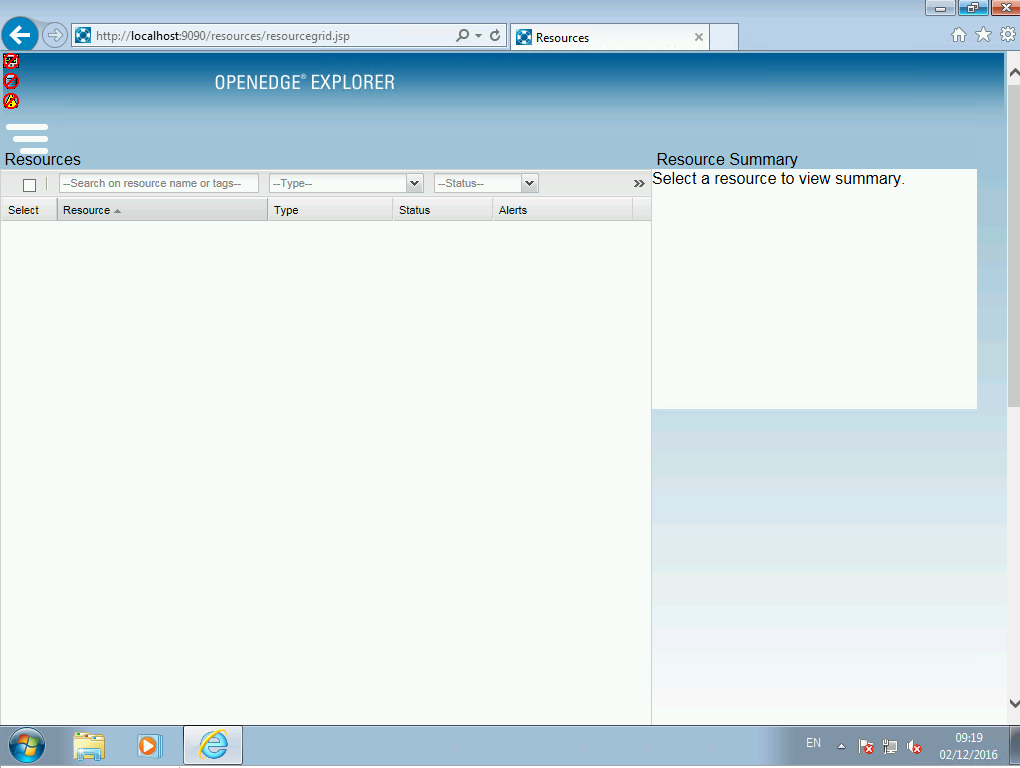
Task: Click the third red warning alert icon
Action: point(11,101)
